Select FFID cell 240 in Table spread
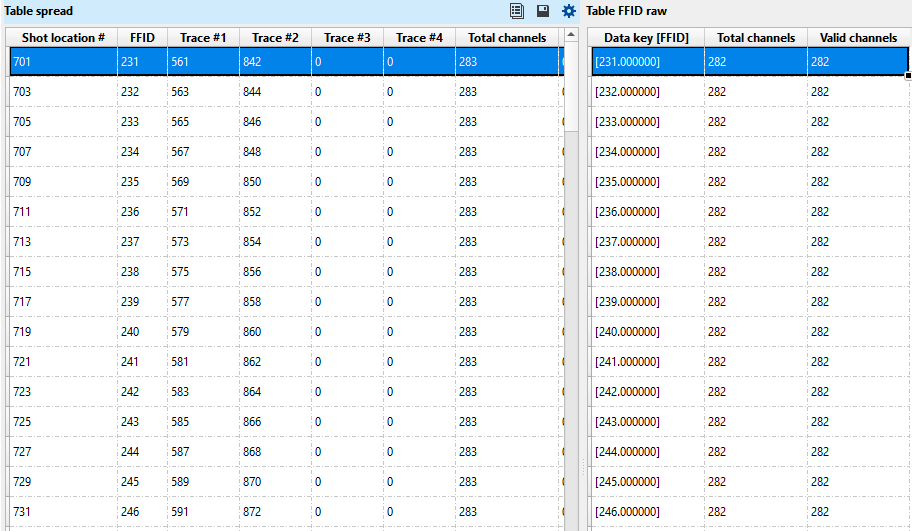 pyautogui.click(x=143, y=332)
